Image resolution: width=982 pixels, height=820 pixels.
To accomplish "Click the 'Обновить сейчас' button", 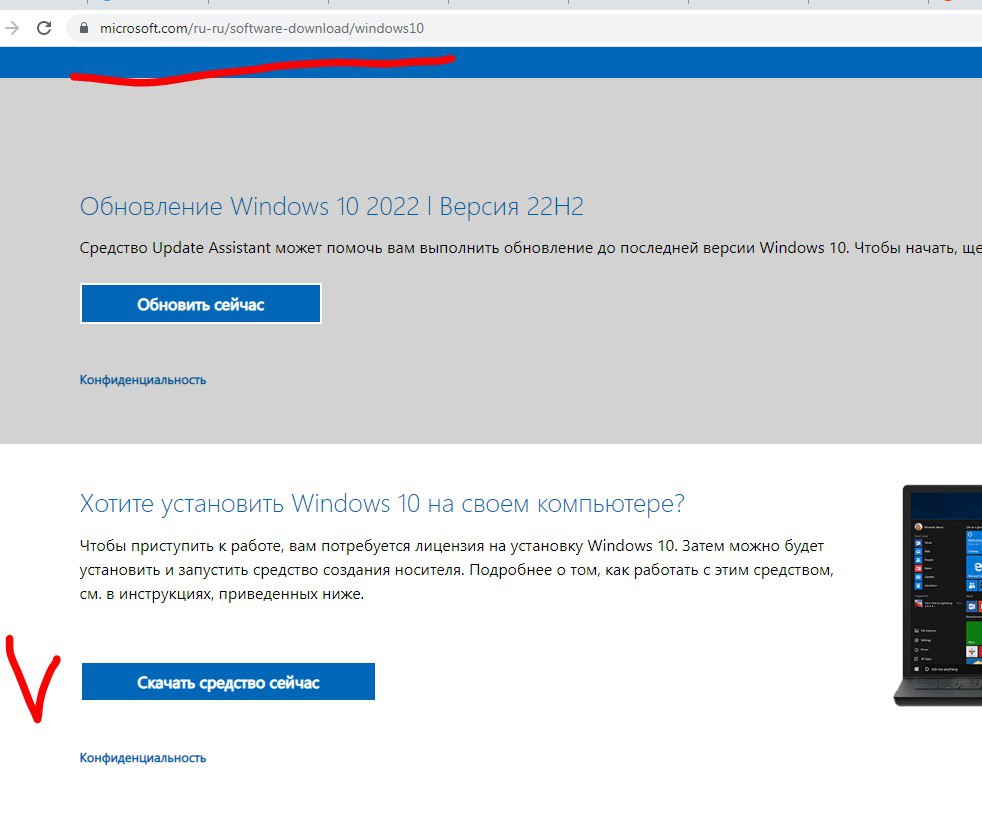I will coord(201,304).
